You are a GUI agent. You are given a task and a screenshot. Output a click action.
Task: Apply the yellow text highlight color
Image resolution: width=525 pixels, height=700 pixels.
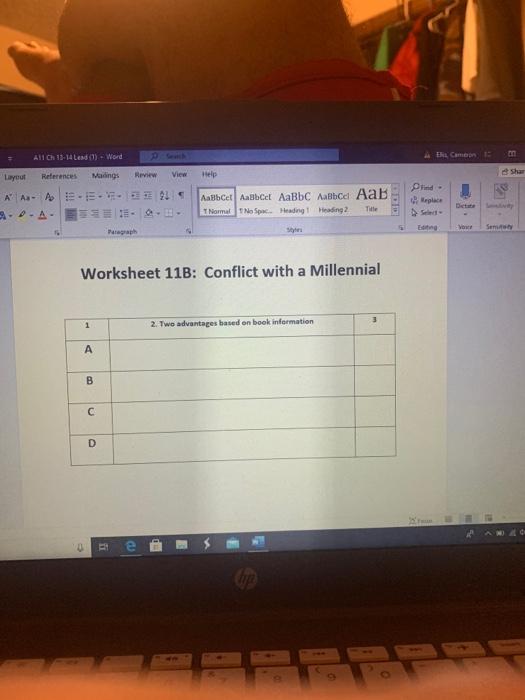[x=21, y=215]
